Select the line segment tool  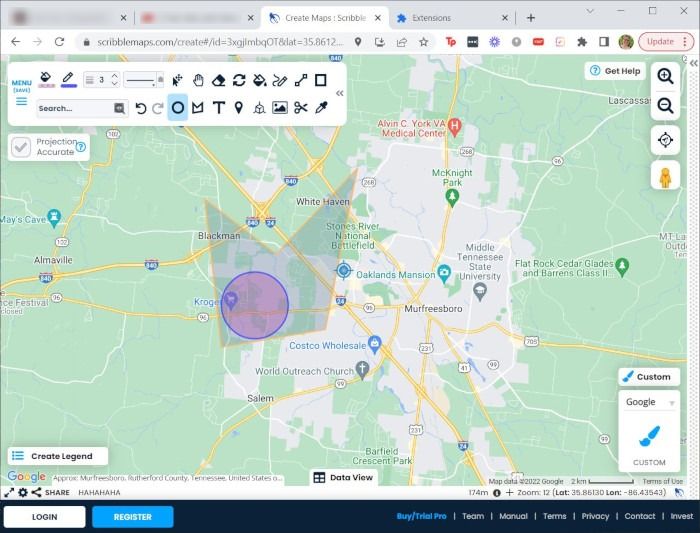(301, 80)
